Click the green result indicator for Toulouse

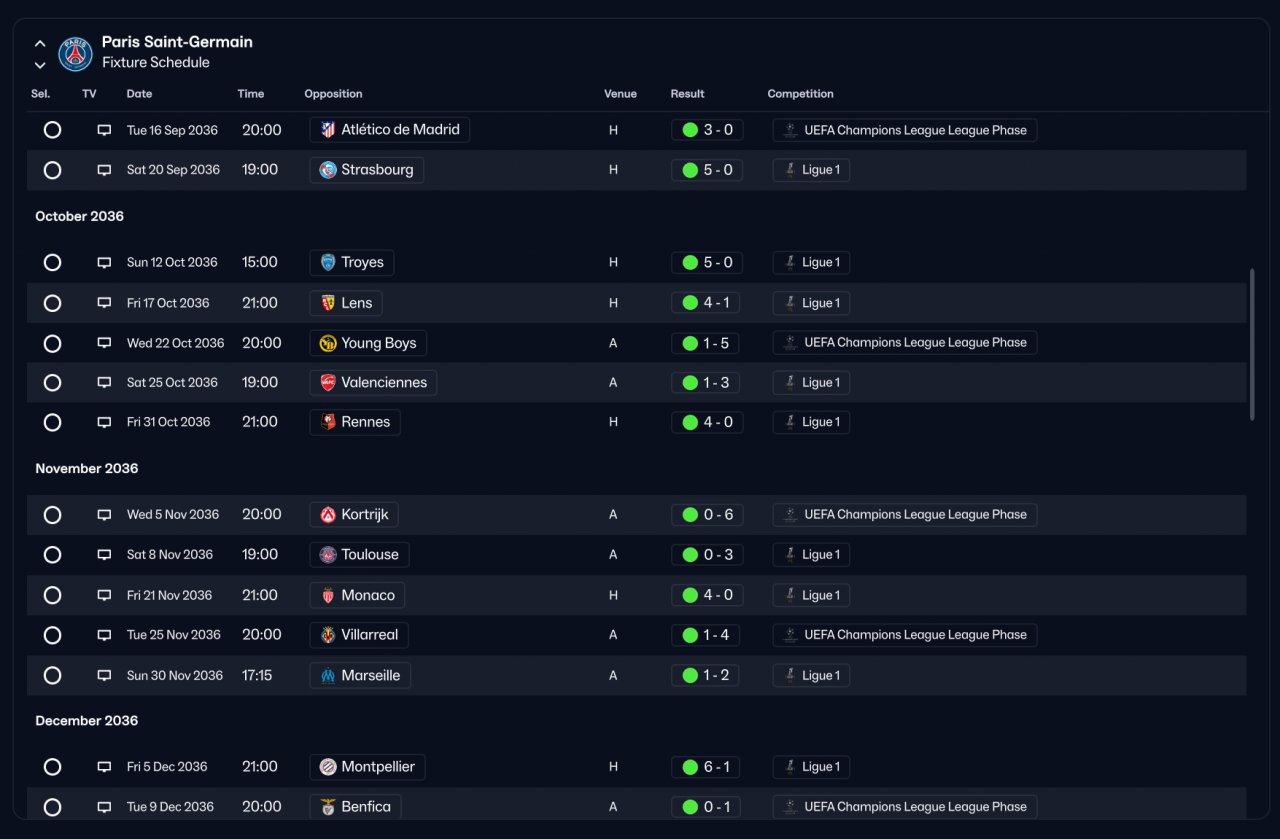coord(690,555)
